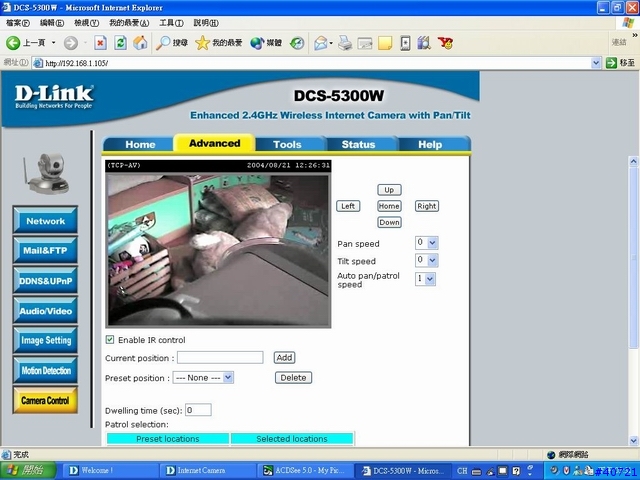Open the 我的最愛(A) Favorites menu
Screen dimensions: 640x480
(129, 23)
